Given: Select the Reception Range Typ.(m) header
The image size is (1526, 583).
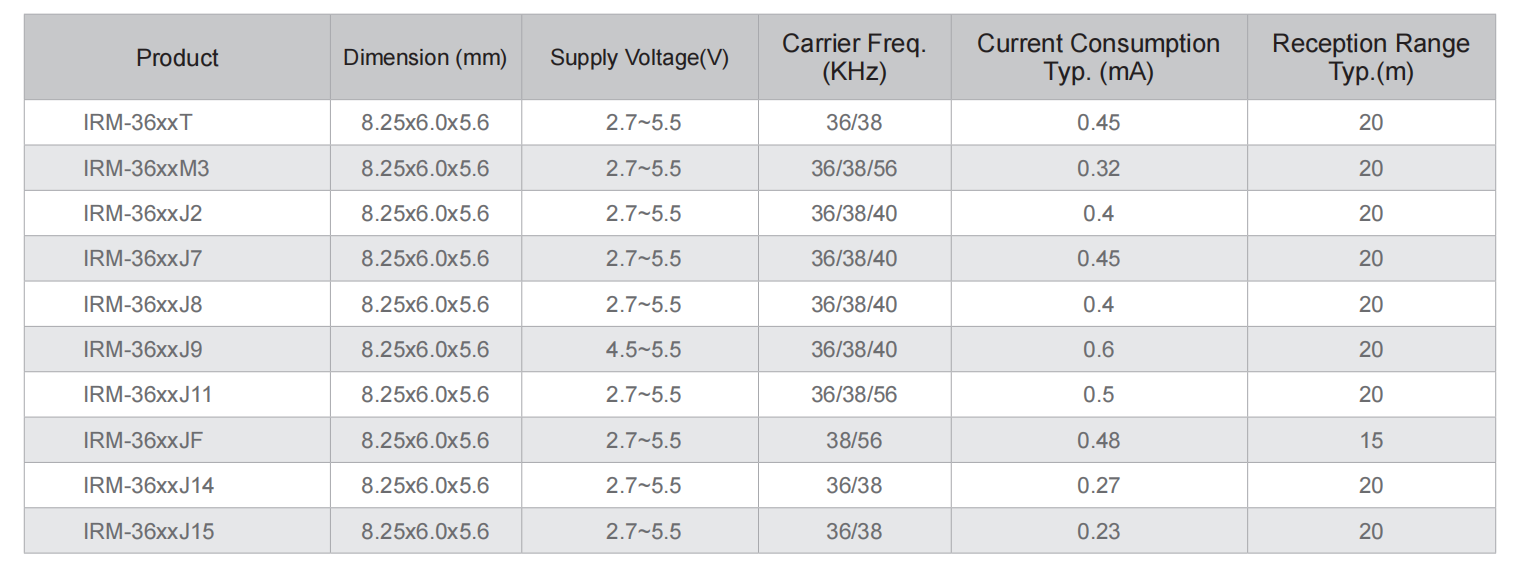Looking at the screenshot, I should click(1371, 58).
